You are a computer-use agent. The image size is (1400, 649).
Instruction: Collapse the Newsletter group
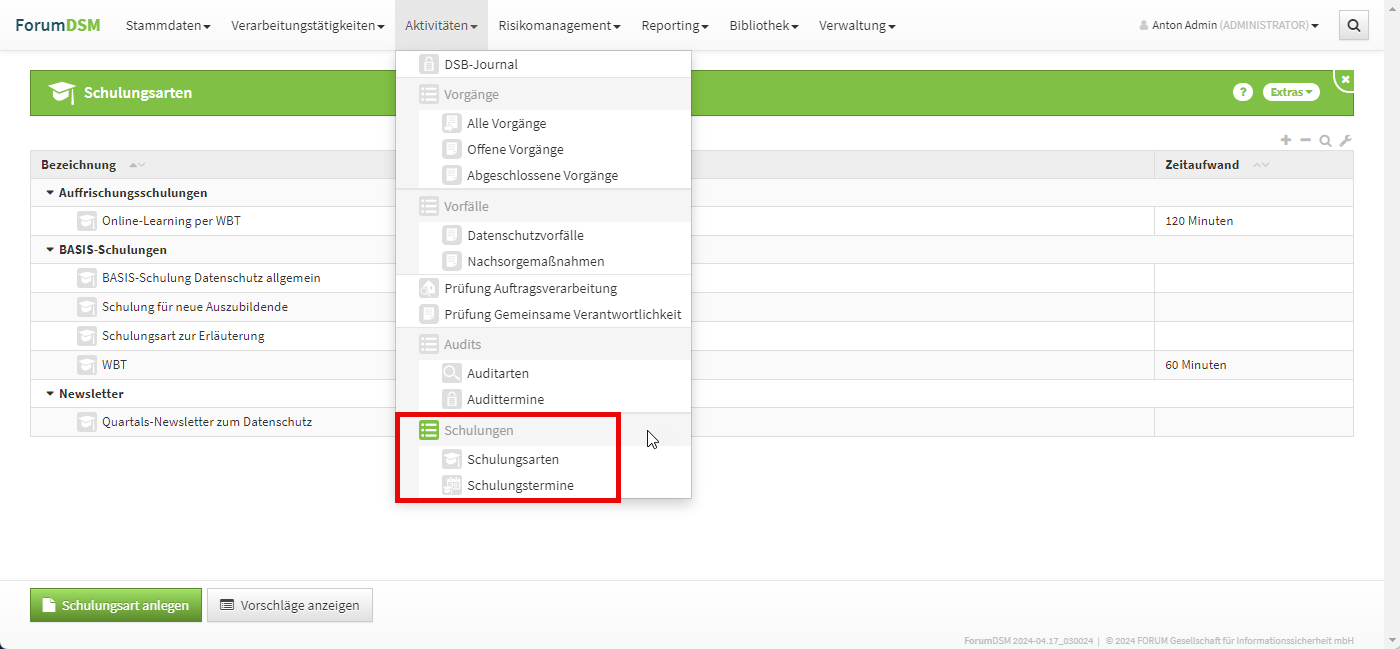click(x=49, y=394)
